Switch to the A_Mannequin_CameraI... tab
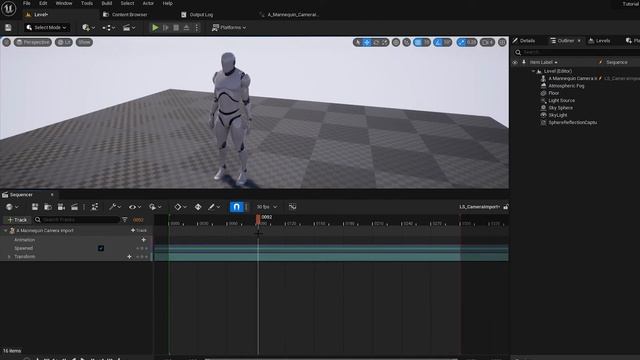Viewport: 640px width, 360px height. (289, 15)
